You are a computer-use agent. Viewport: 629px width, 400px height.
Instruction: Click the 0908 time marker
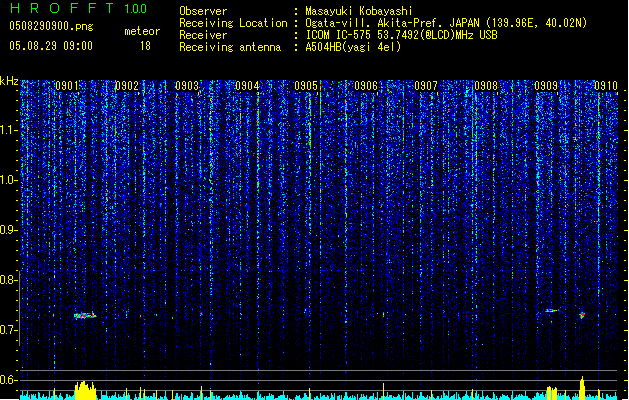point(486,86)
